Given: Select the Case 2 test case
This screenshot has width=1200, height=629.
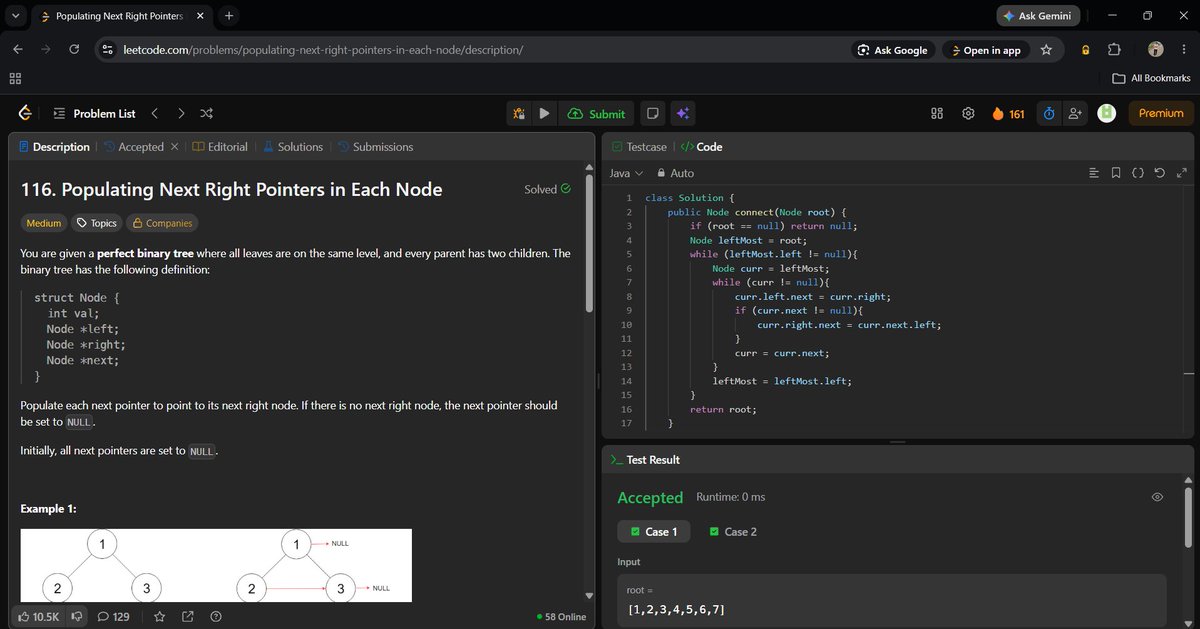Looking at the screenshot, I should (735, 532).
